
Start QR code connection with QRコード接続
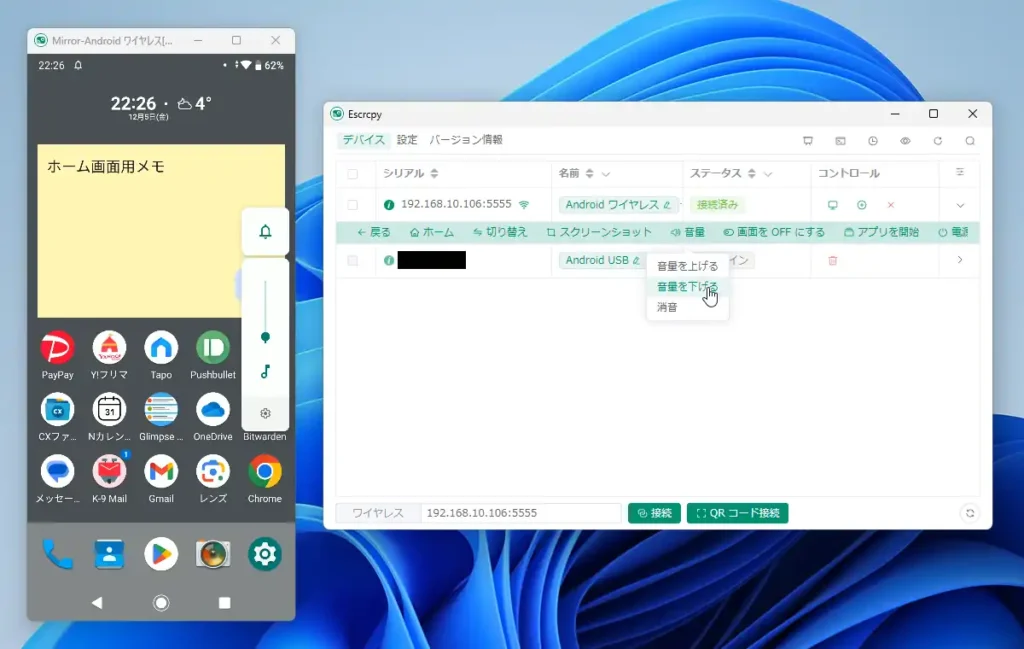pos(738,512)
